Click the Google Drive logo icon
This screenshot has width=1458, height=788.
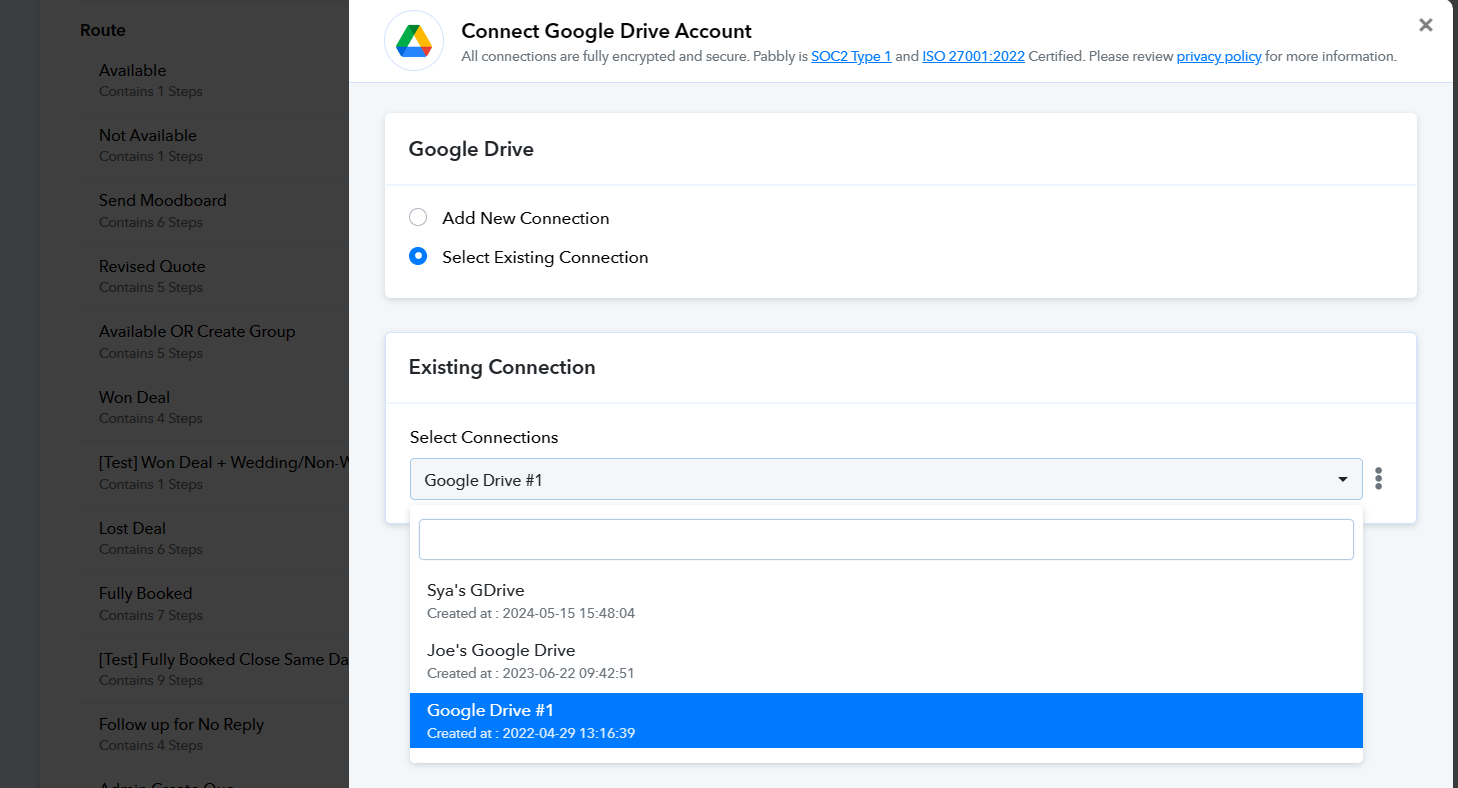[413, 41]
